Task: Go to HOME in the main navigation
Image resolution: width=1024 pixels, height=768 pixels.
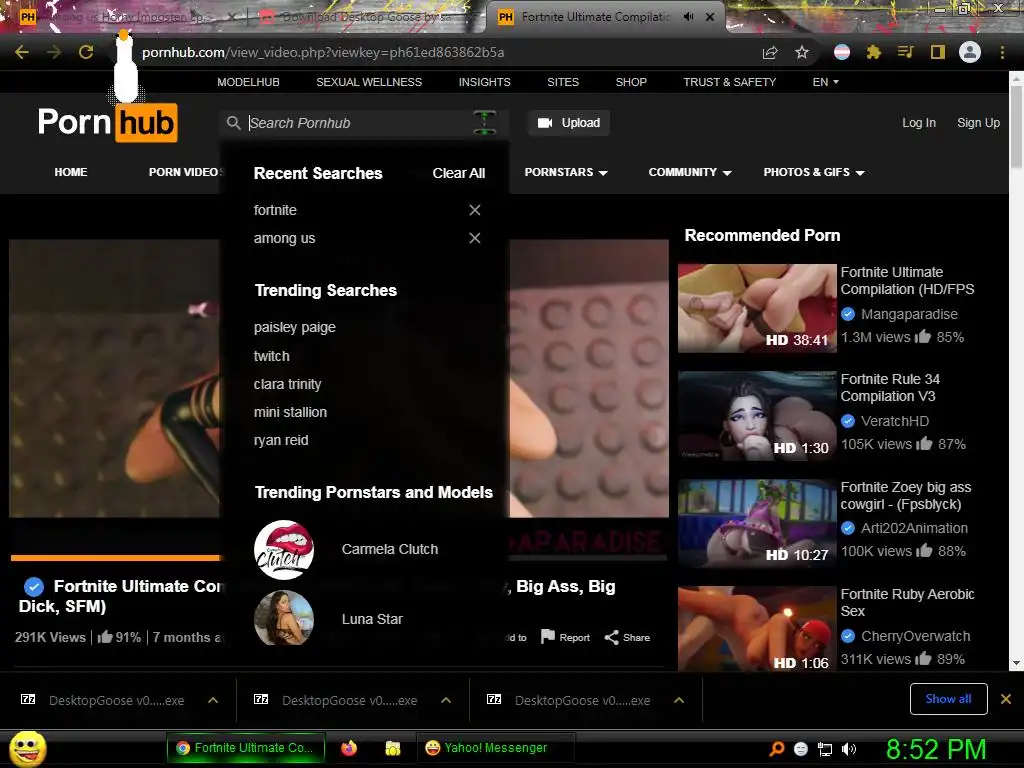Action: [71, 172]
